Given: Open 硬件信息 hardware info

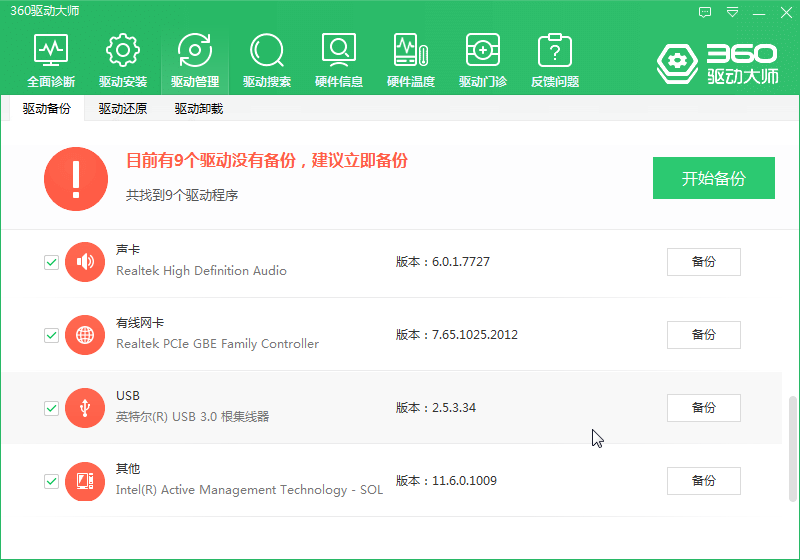Looking at the screenshot, I should (x=339, y=60).
